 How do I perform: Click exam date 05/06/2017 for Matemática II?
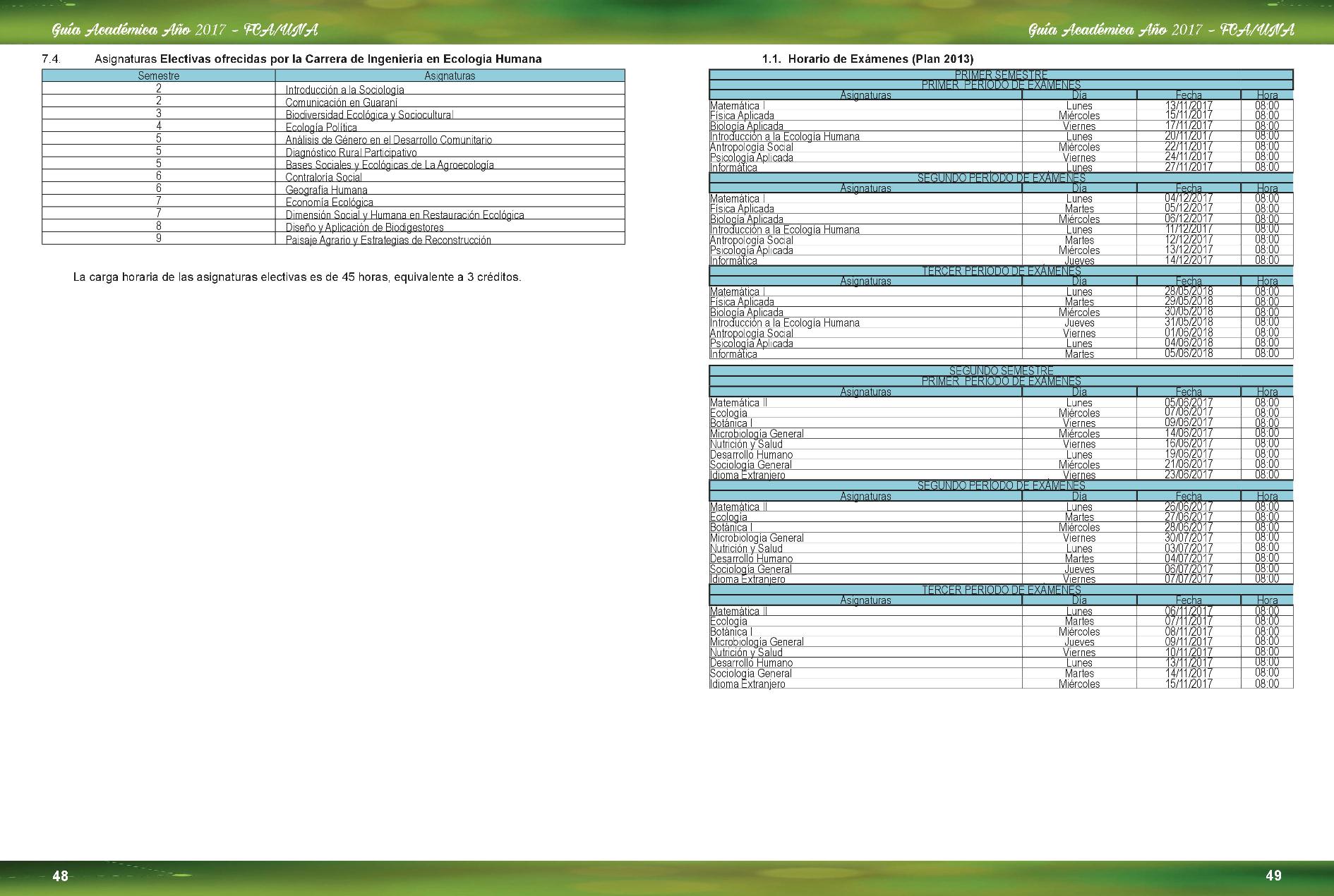[1189, 402]
